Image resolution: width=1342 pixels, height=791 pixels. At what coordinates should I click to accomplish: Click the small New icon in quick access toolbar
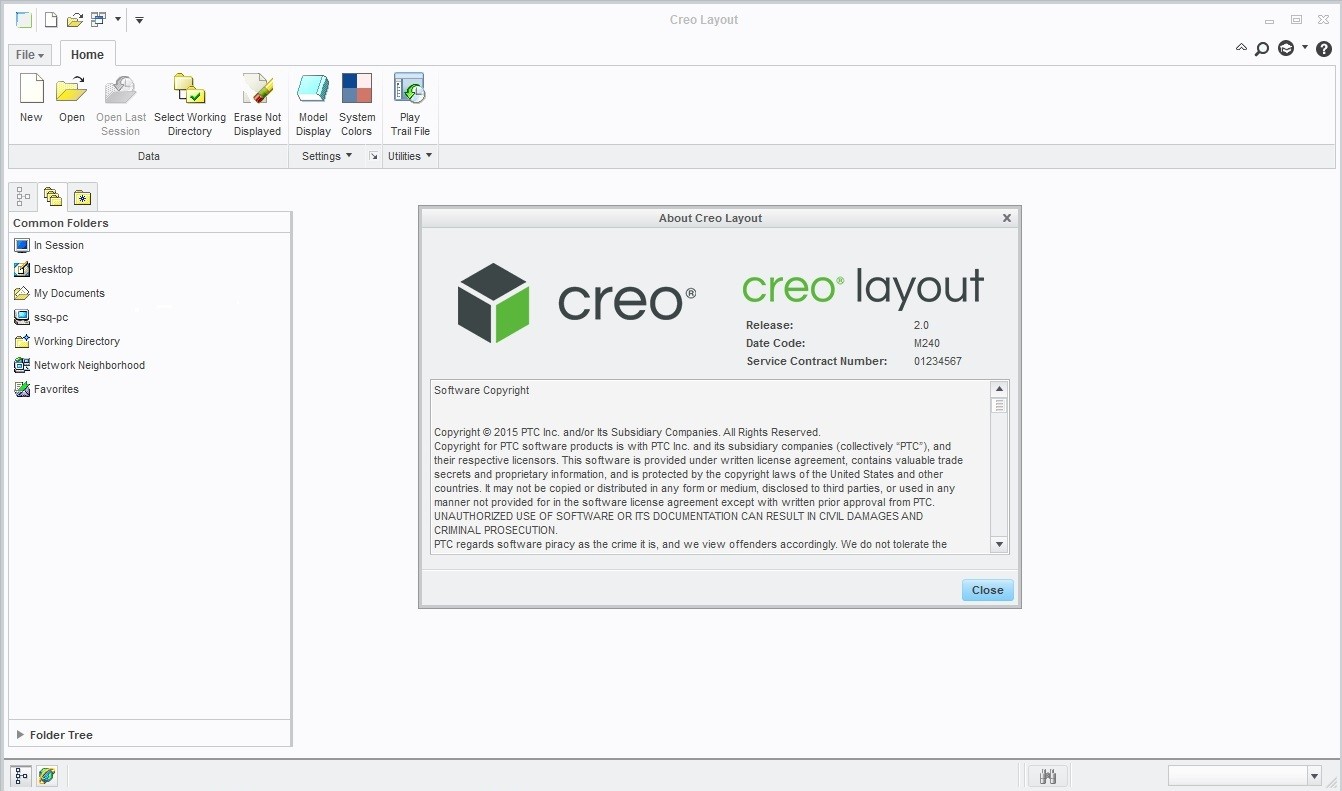coord(51,20)
